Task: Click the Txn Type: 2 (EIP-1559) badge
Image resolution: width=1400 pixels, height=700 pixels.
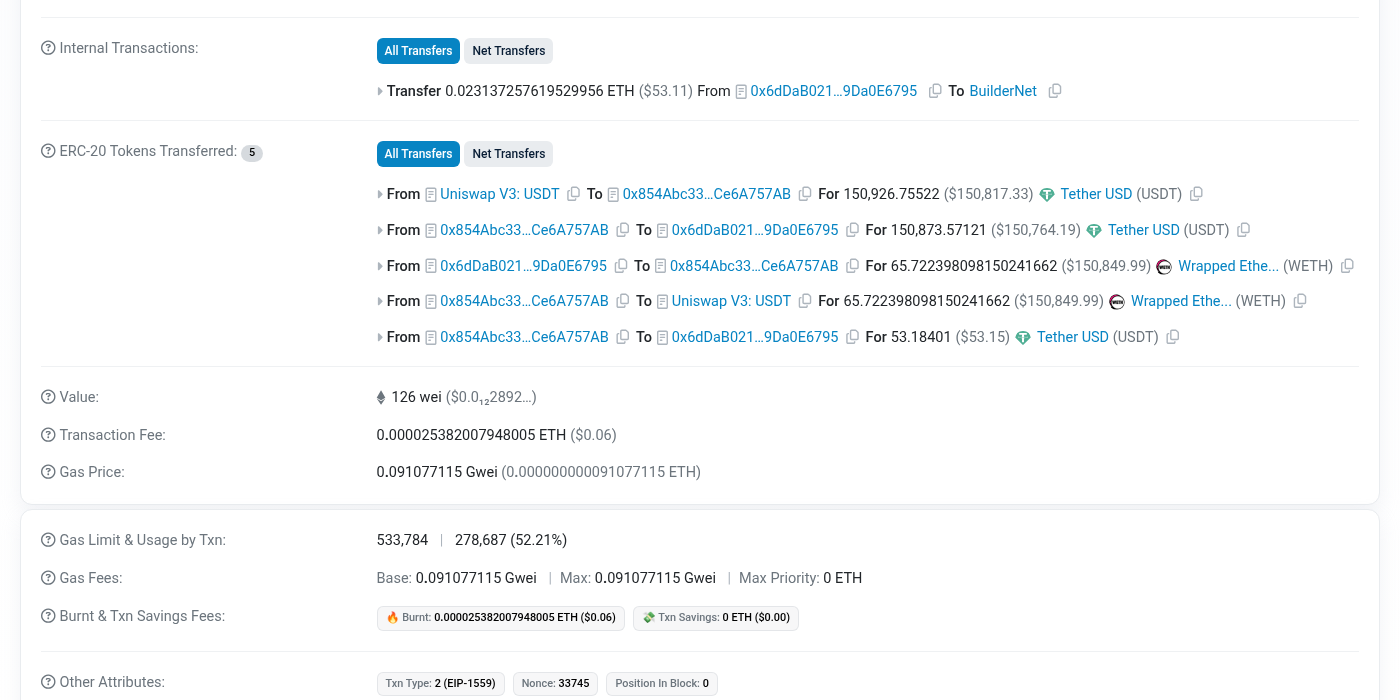Action: coord(441,684)
